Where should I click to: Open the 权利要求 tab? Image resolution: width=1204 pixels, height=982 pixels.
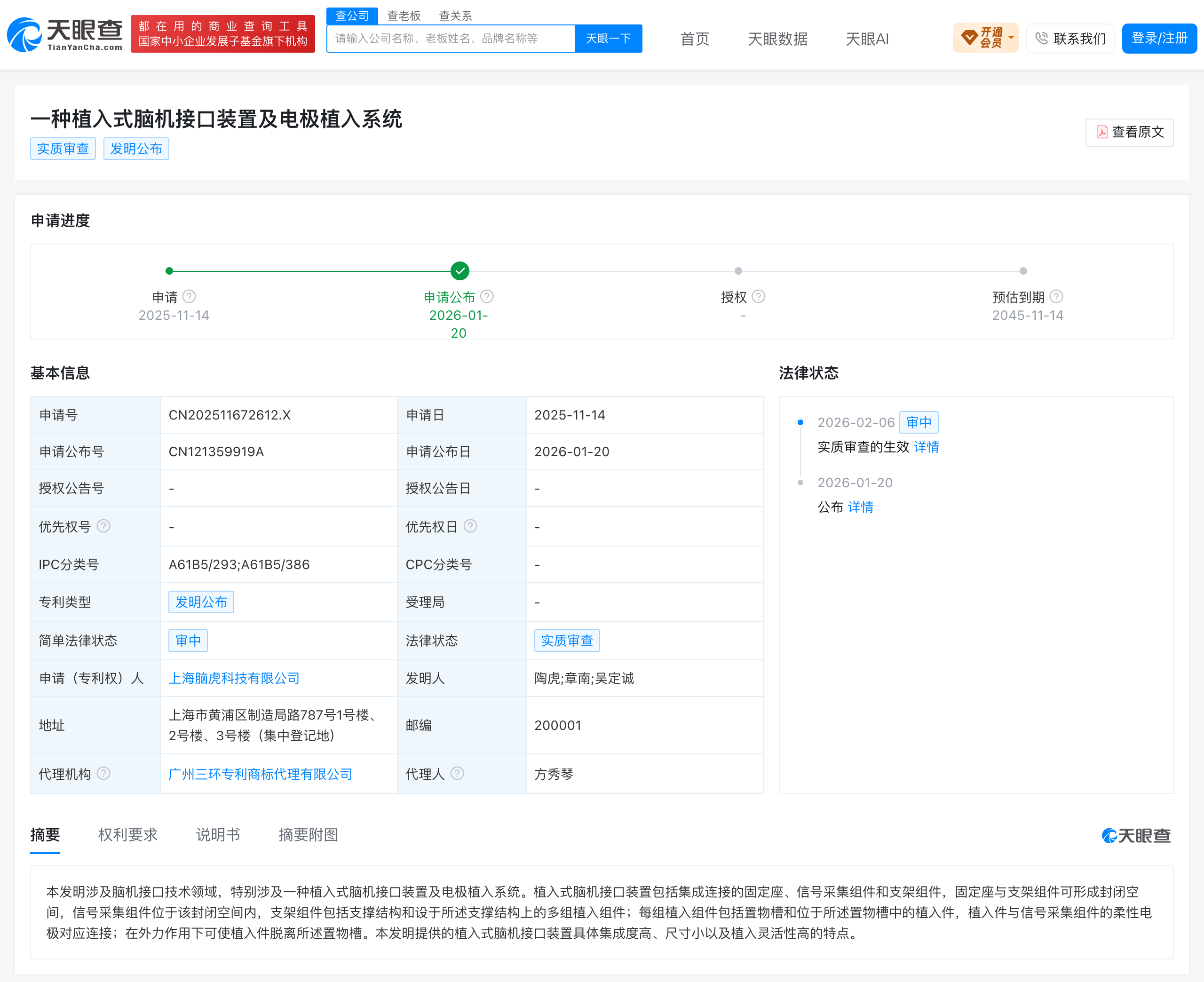tap(128, 834)
